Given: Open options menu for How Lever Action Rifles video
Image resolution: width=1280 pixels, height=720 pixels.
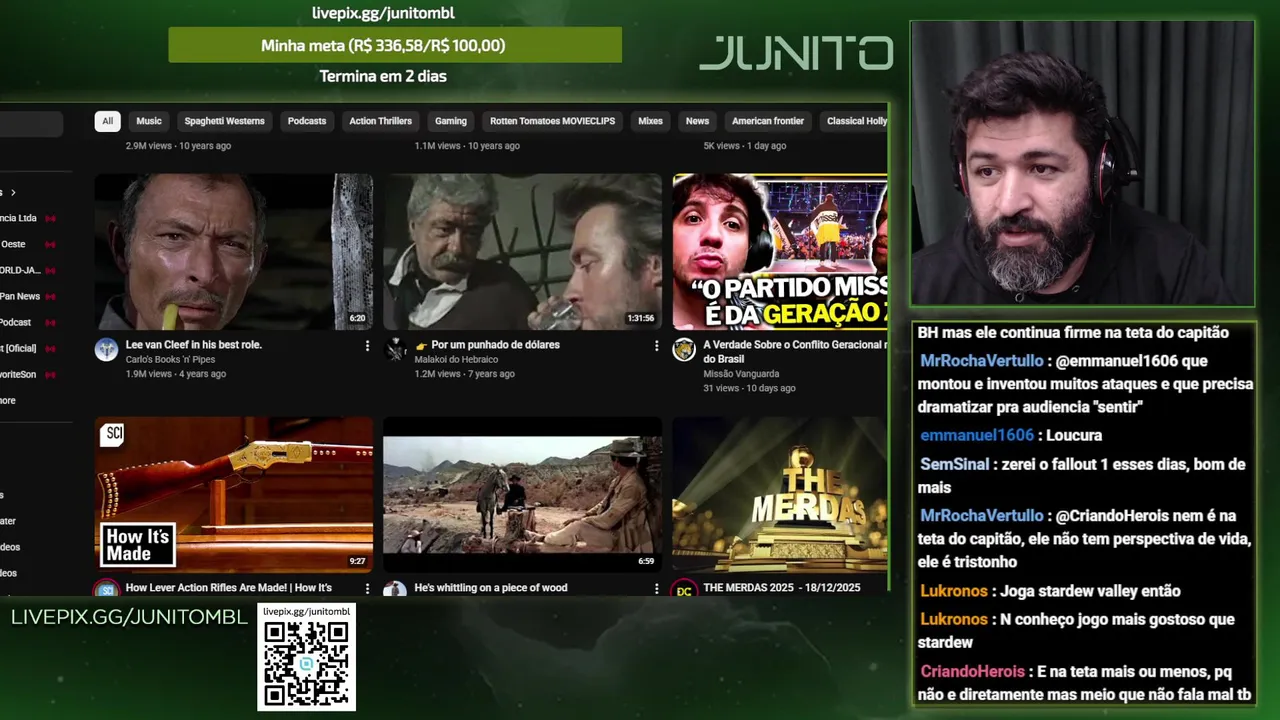Looking at the screenshot, I should tap(367, 589).
